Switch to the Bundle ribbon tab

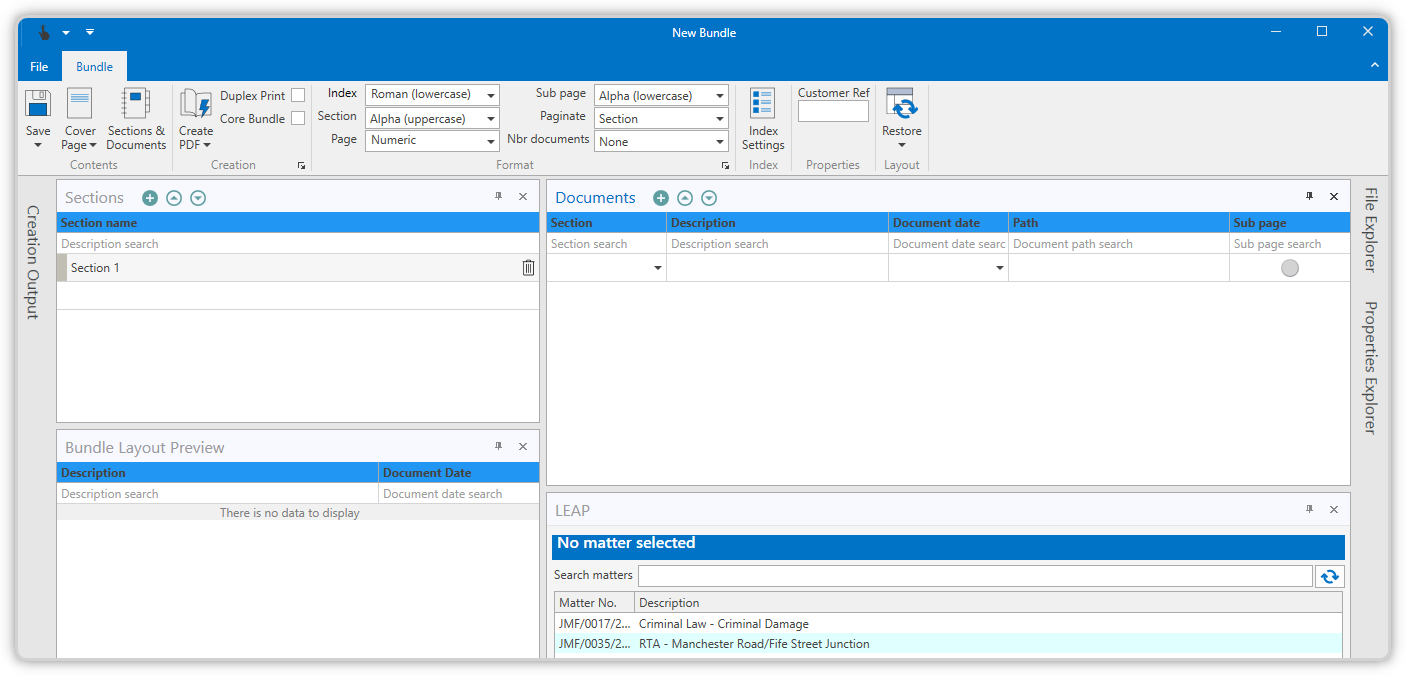(95, 67)
